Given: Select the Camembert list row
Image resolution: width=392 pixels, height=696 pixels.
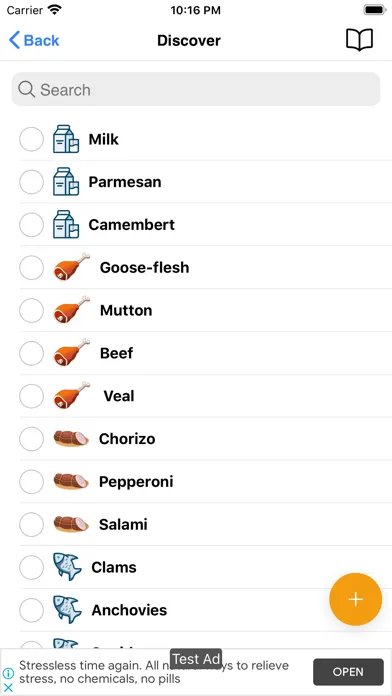Looking at the screenshot, I should pyautogui.click(x=206, y=225).
